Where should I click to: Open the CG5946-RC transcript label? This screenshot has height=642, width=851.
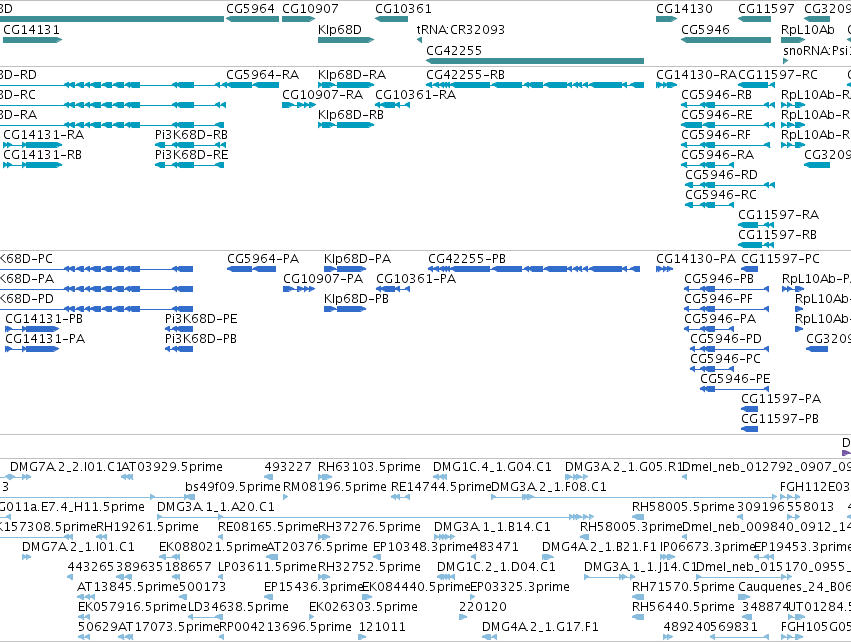click(x=720, y=195)
